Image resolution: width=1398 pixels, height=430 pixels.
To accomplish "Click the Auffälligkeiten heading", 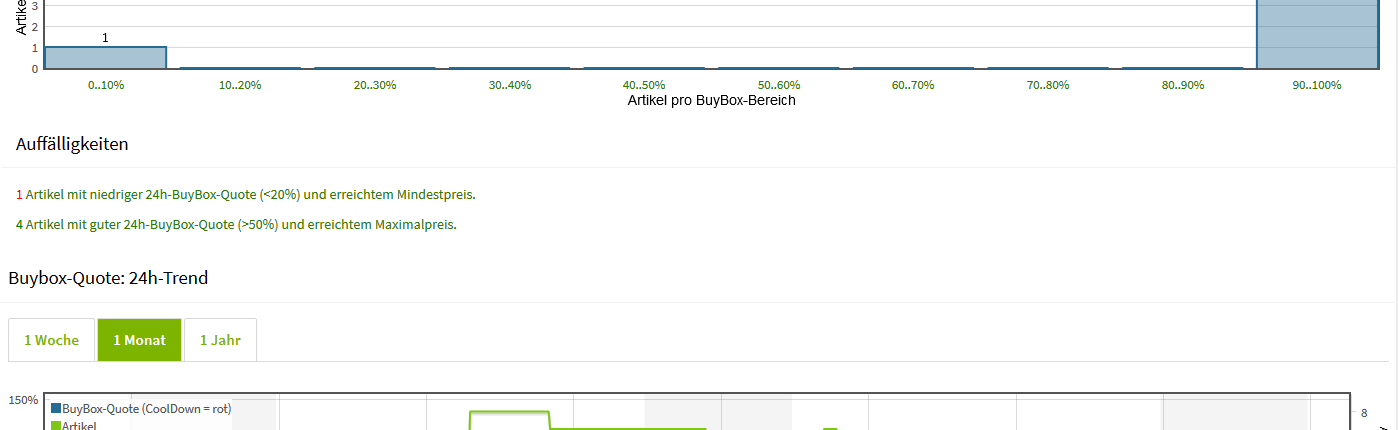I will pyautogui.click(x=72, y=144).
